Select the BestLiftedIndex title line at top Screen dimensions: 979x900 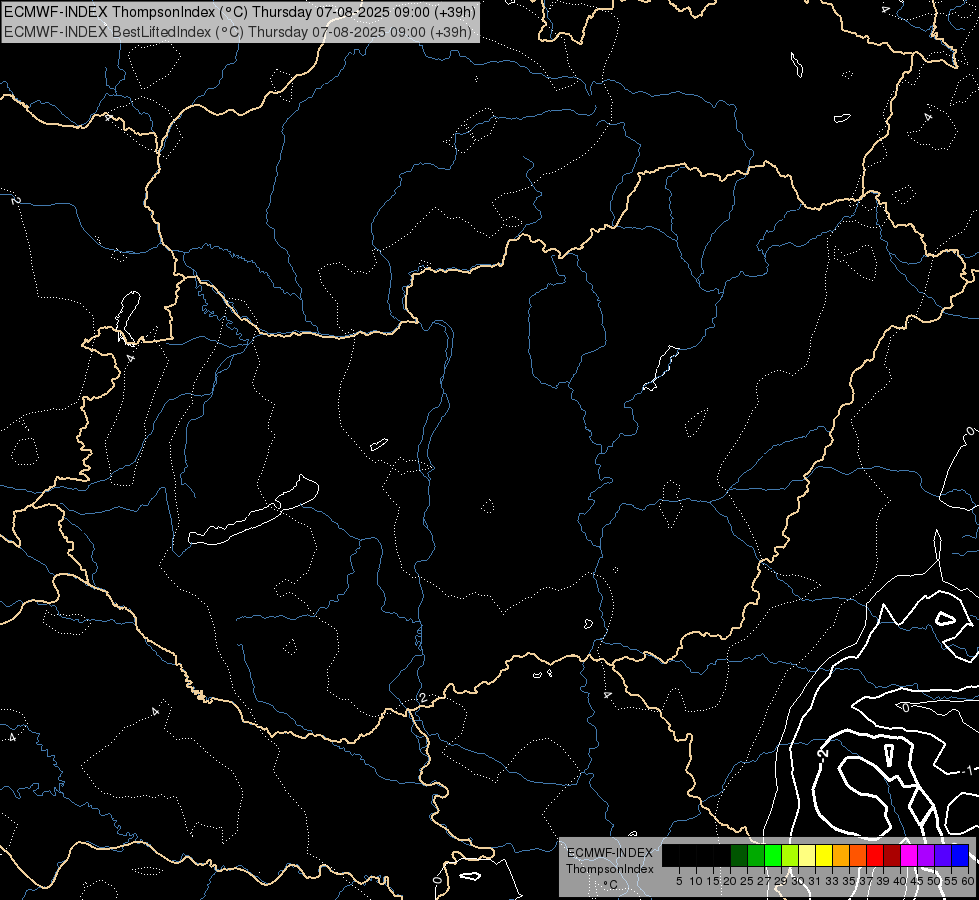(x=238, y=32)
